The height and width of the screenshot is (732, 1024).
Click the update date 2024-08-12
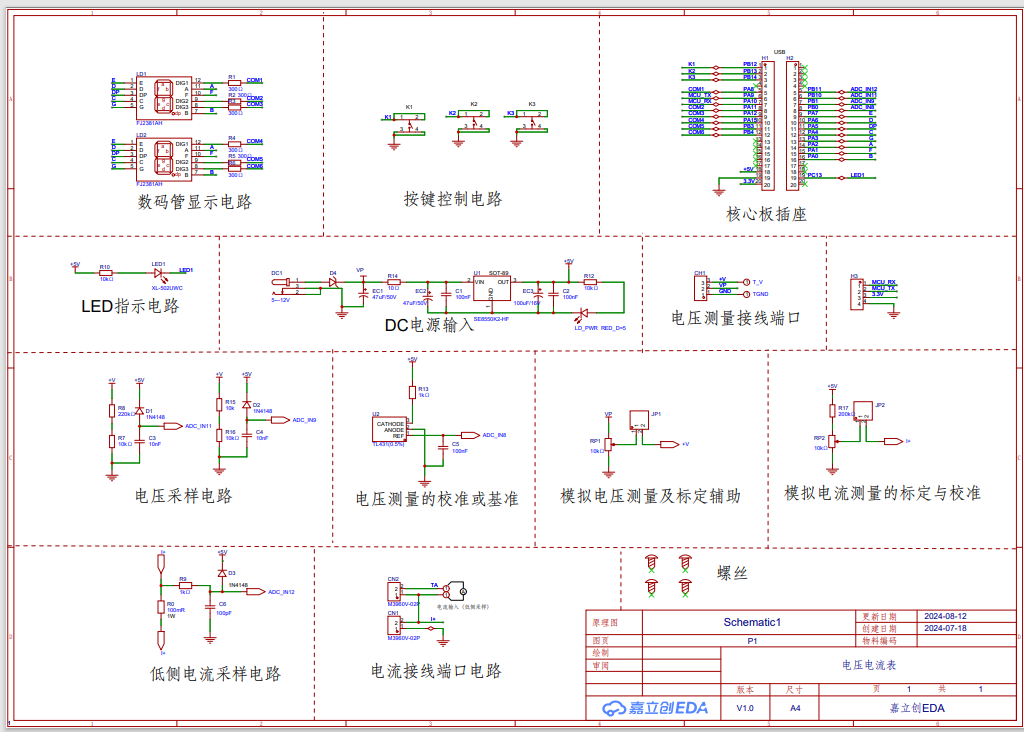point(945,616)
